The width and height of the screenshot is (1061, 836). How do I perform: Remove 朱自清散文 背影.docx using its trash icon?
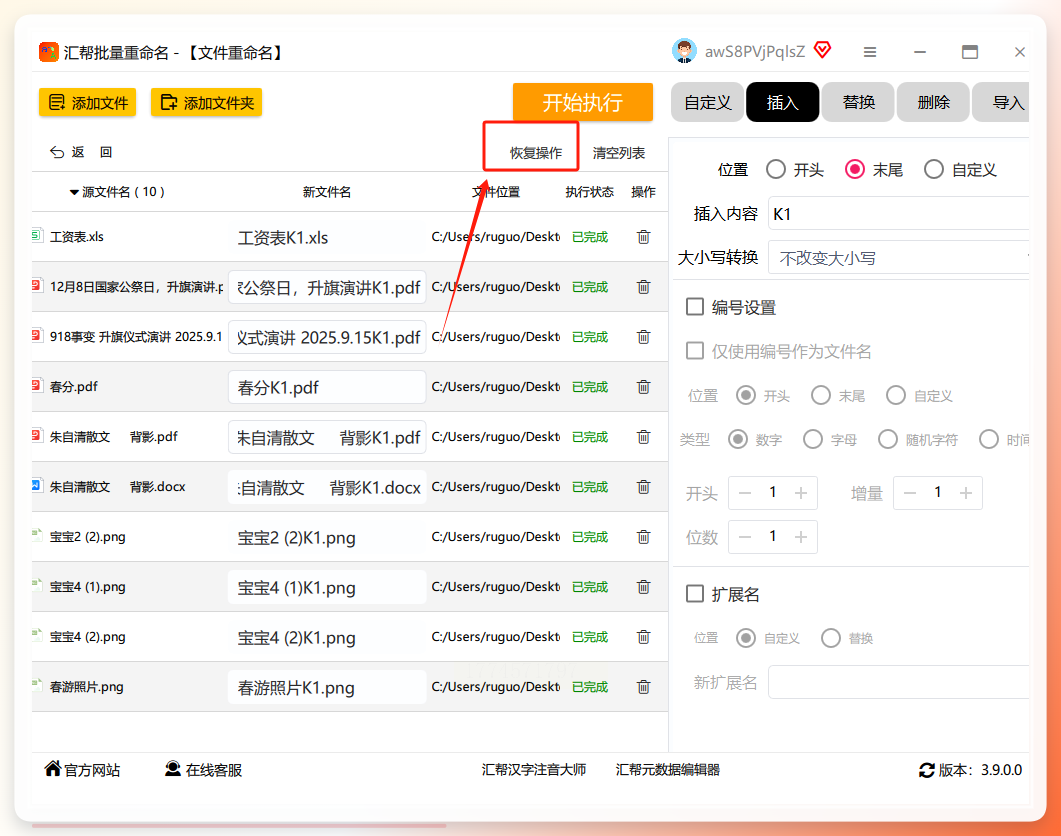coord(643,487)
